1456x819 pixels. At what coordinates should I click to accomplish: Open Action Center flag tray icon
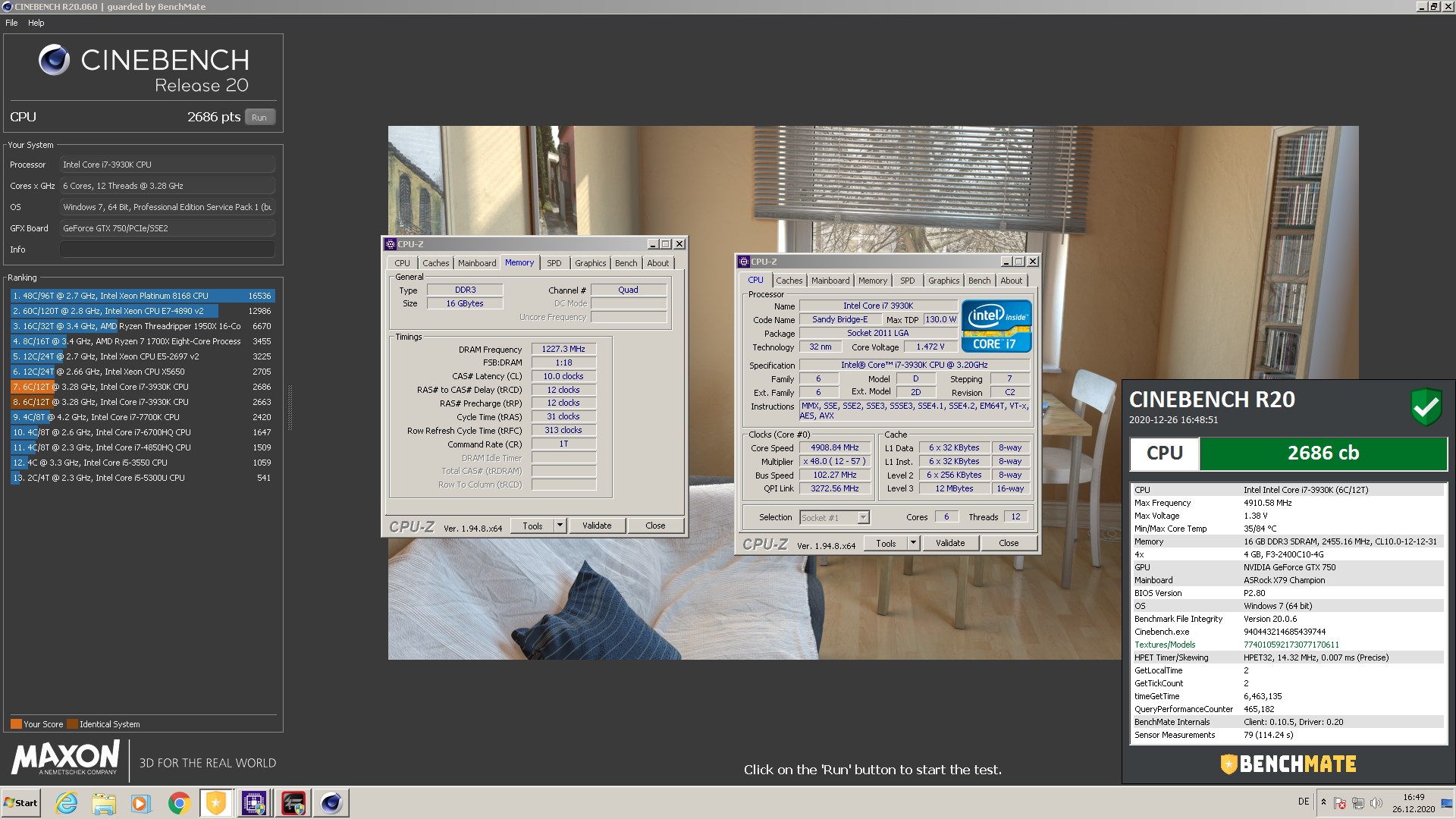click(x=1340, y=803)
